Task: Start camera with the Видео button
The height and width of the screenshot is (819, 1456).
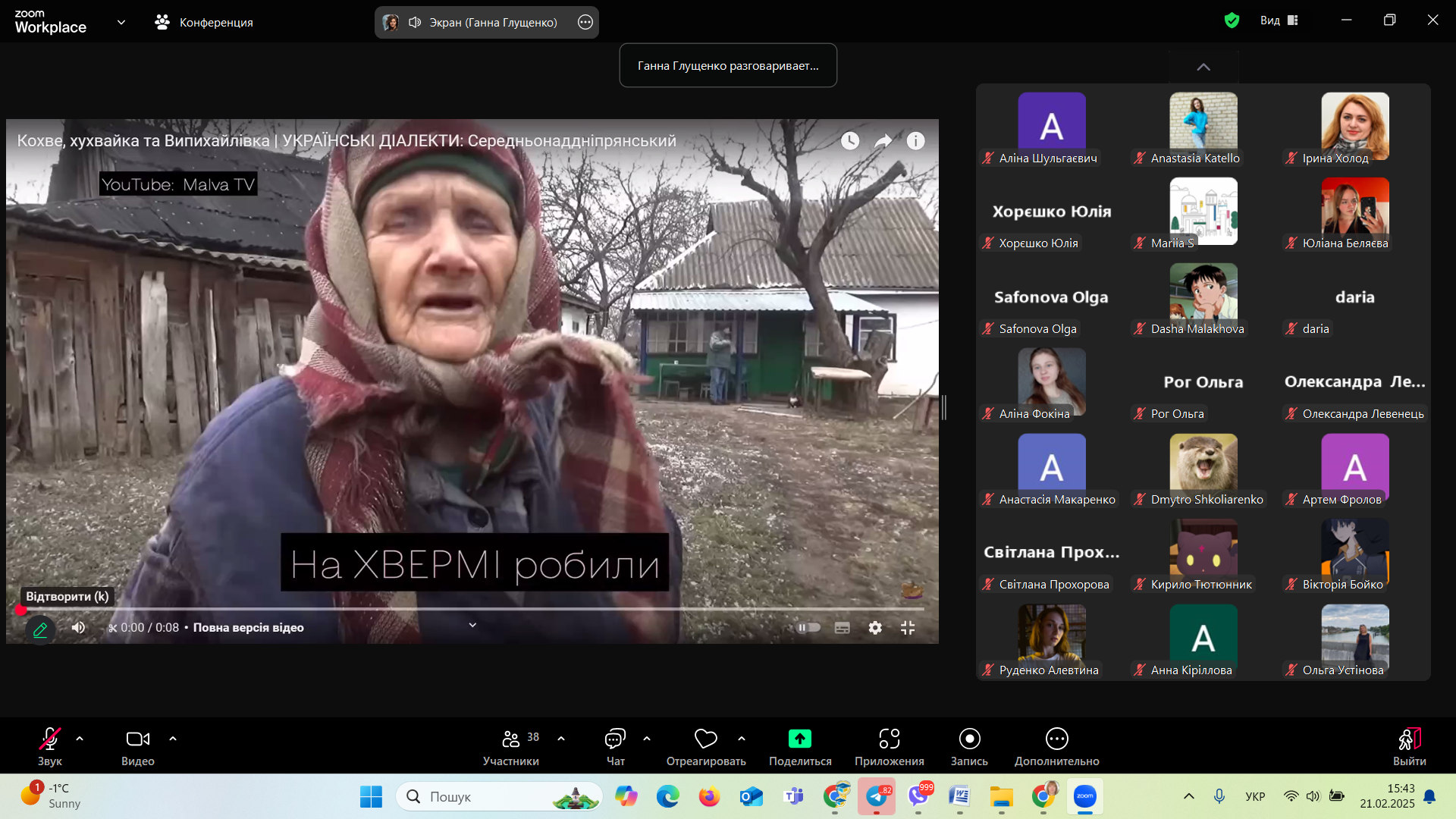Action: [x=137, y=745]
